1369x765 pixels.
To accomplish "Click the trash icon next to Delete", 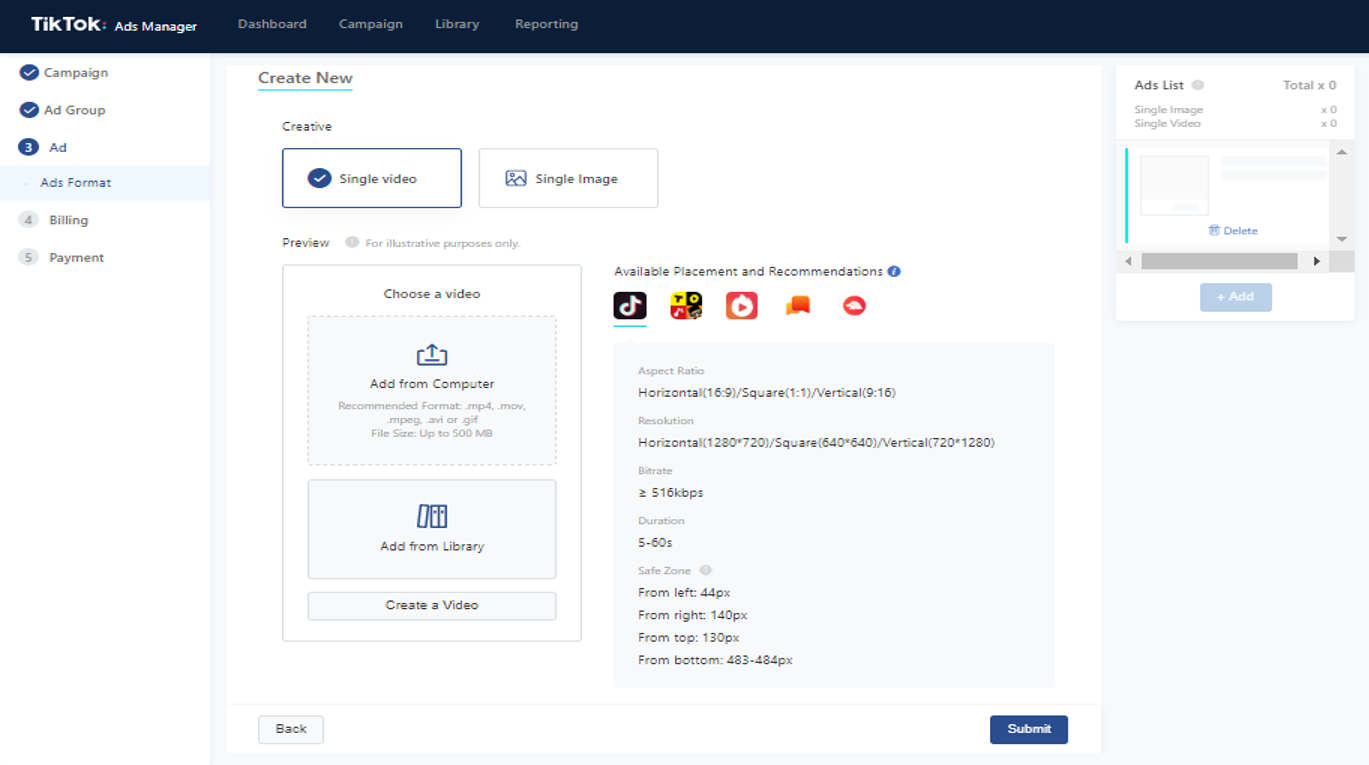I will (x=1214, y=230).
